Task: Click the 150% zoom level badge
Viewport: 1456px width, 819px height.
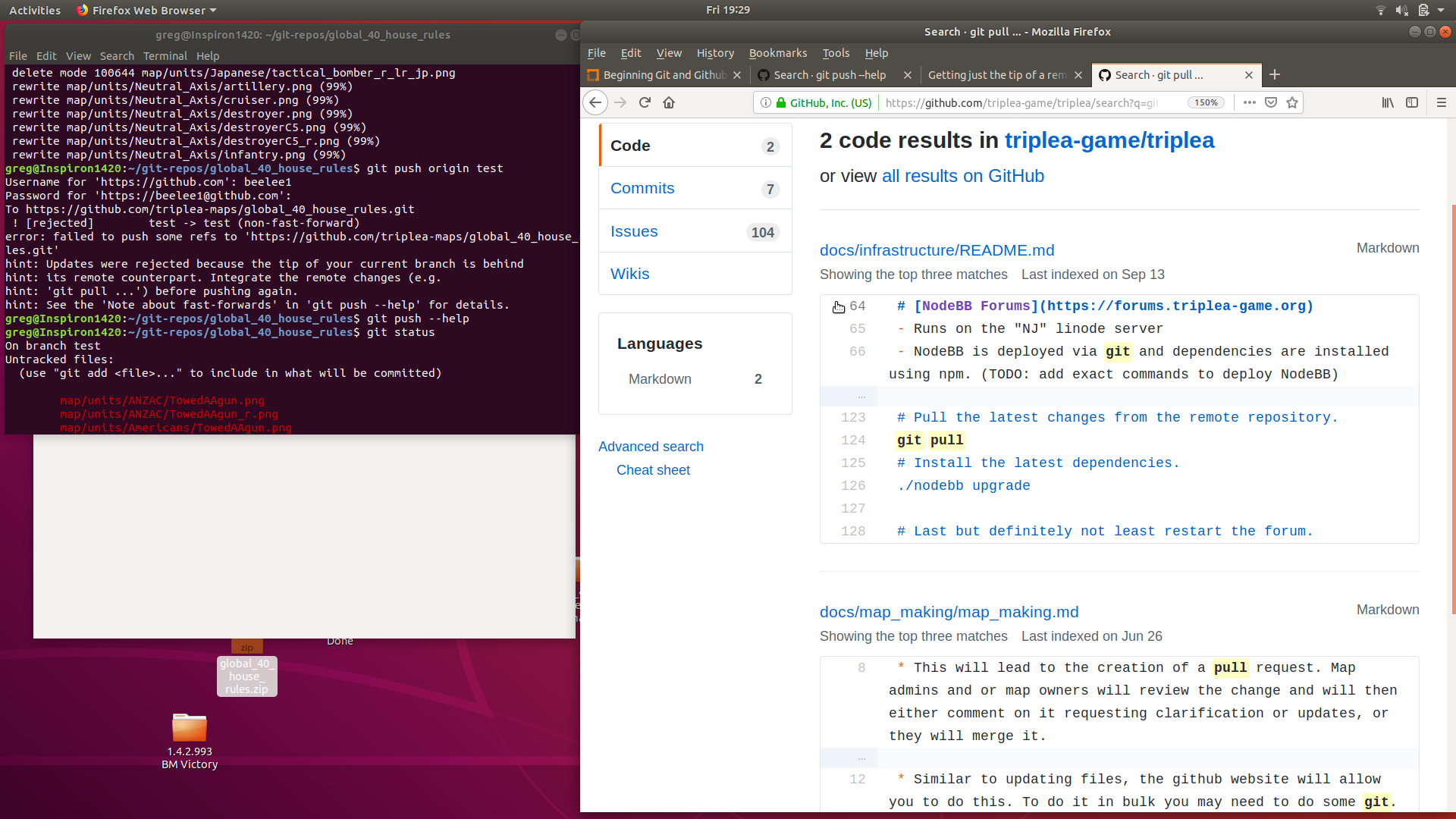Action: click(x=1206, y=102)
